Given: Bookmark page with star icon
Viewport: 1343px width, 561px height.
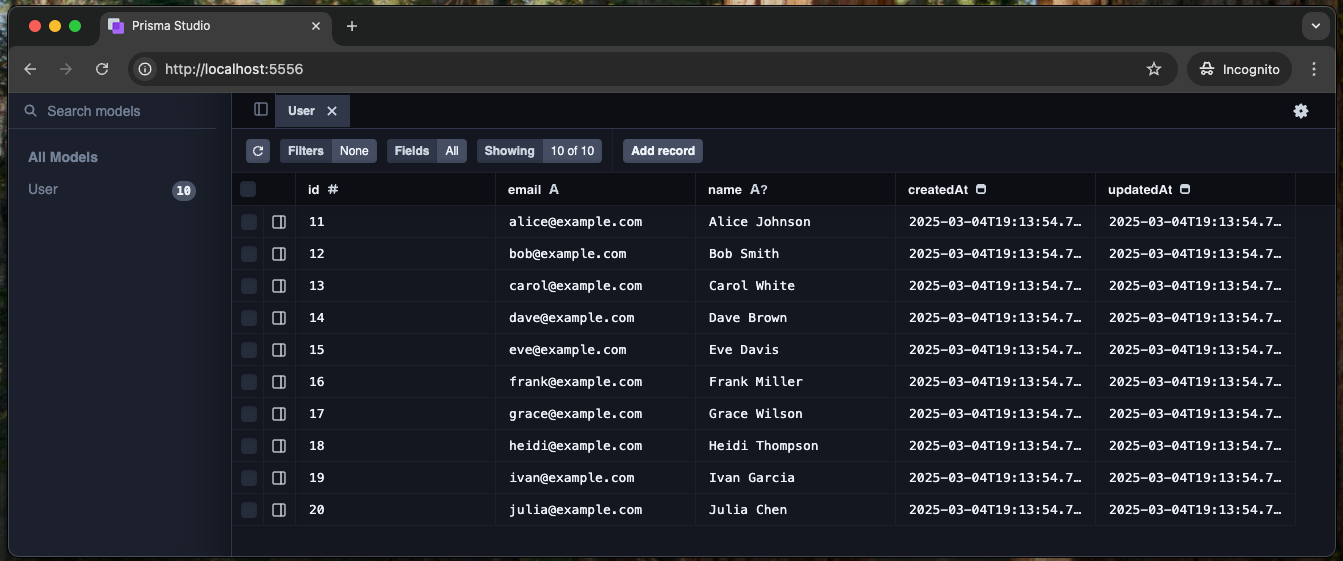Looking at the screenshot, I should point(1154,69).
